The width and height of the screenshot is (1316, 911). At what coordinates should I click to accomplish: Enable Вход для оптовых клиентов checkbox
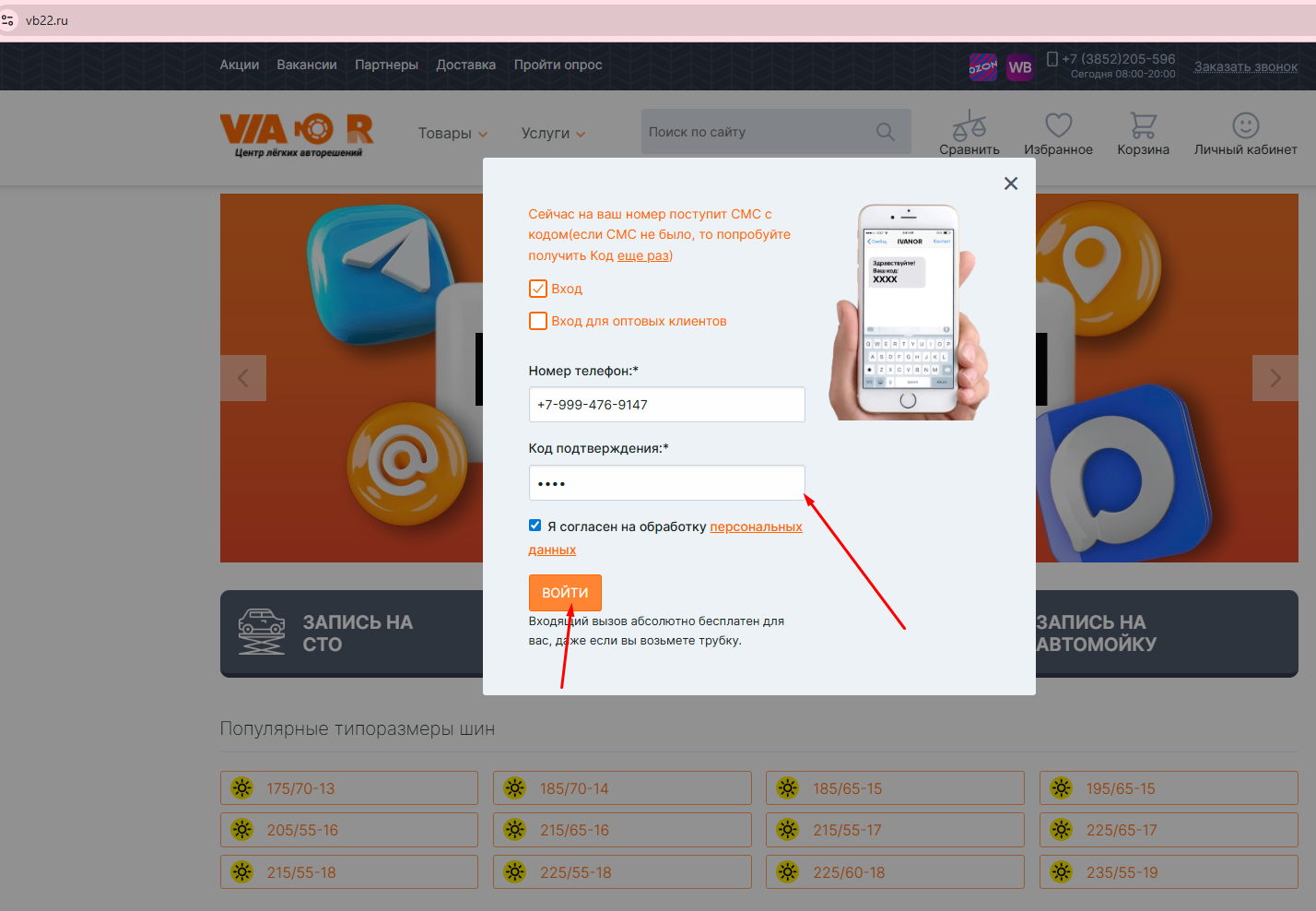pyautogui.click(x=538, y=321)
